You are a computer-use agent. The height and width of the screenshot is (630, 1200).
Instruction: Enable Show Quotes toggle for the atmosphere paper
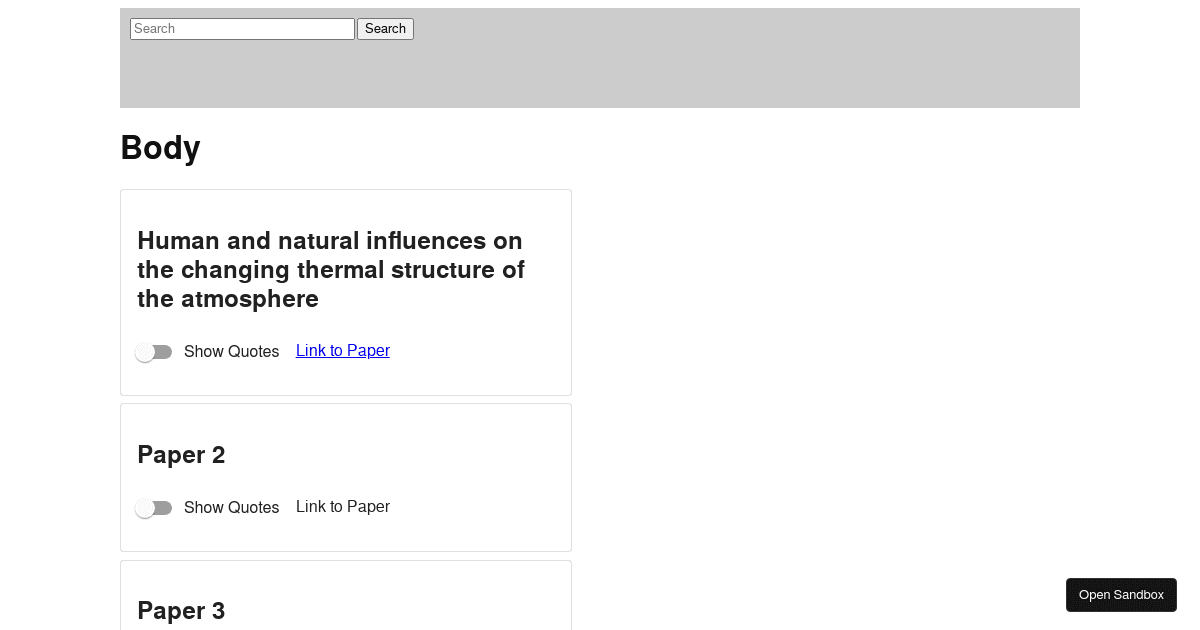click(x=154, y=352)
